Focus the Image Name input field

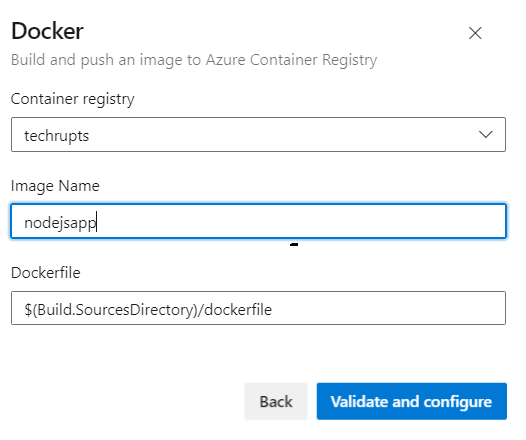258,221
